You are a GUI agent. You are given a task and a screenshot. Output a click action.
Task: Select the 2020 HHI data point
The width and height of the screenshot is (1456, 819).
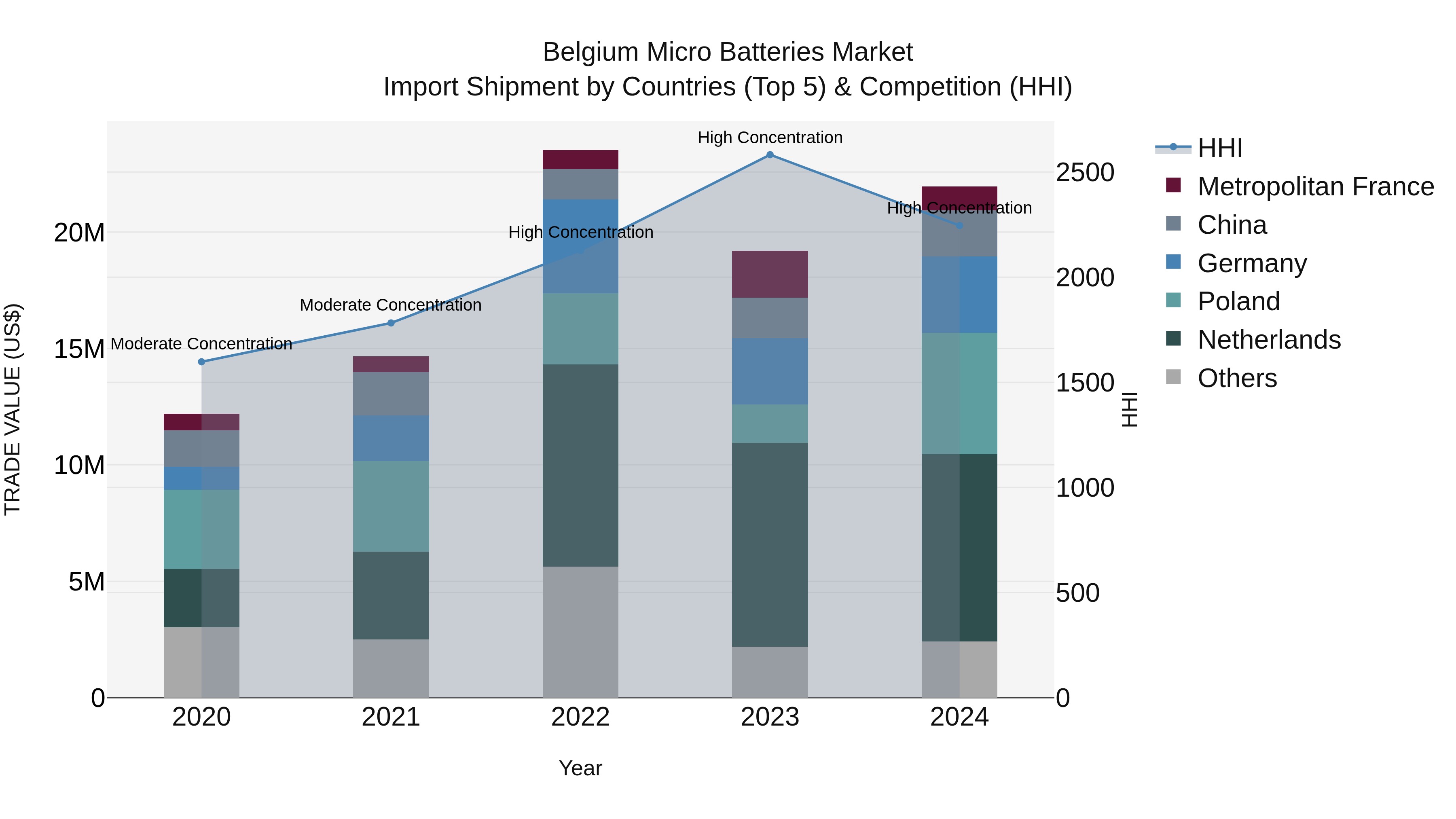point(202,362)
